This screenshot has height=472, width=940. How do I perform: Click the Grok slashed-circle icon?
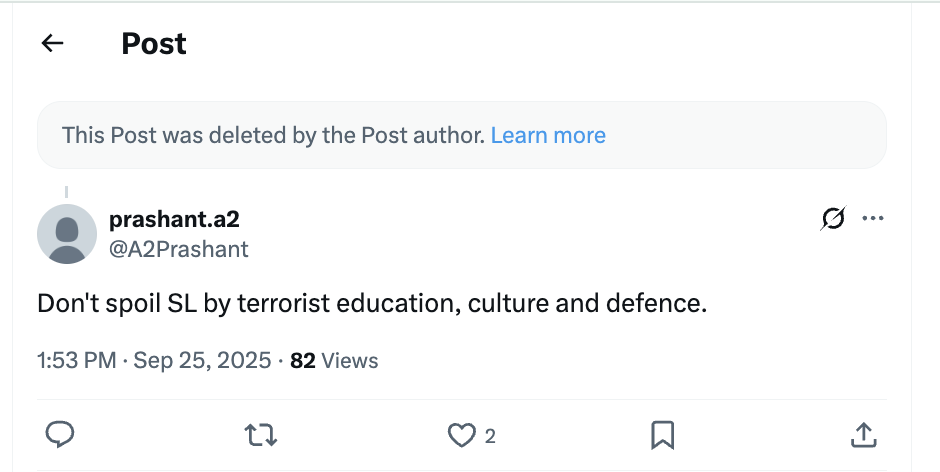point(832,218)
